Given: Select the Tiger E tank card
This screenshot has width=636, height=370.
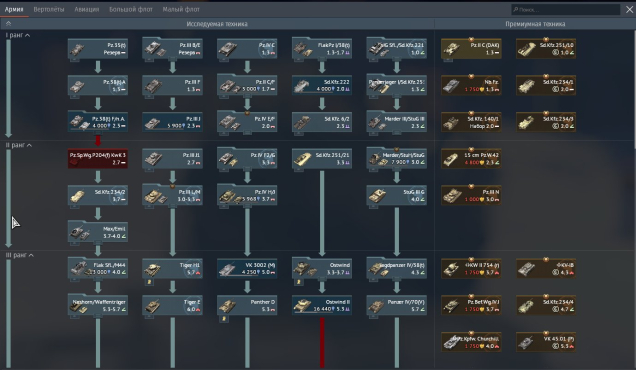Looking at the screenshot, I should pos(172,305).
